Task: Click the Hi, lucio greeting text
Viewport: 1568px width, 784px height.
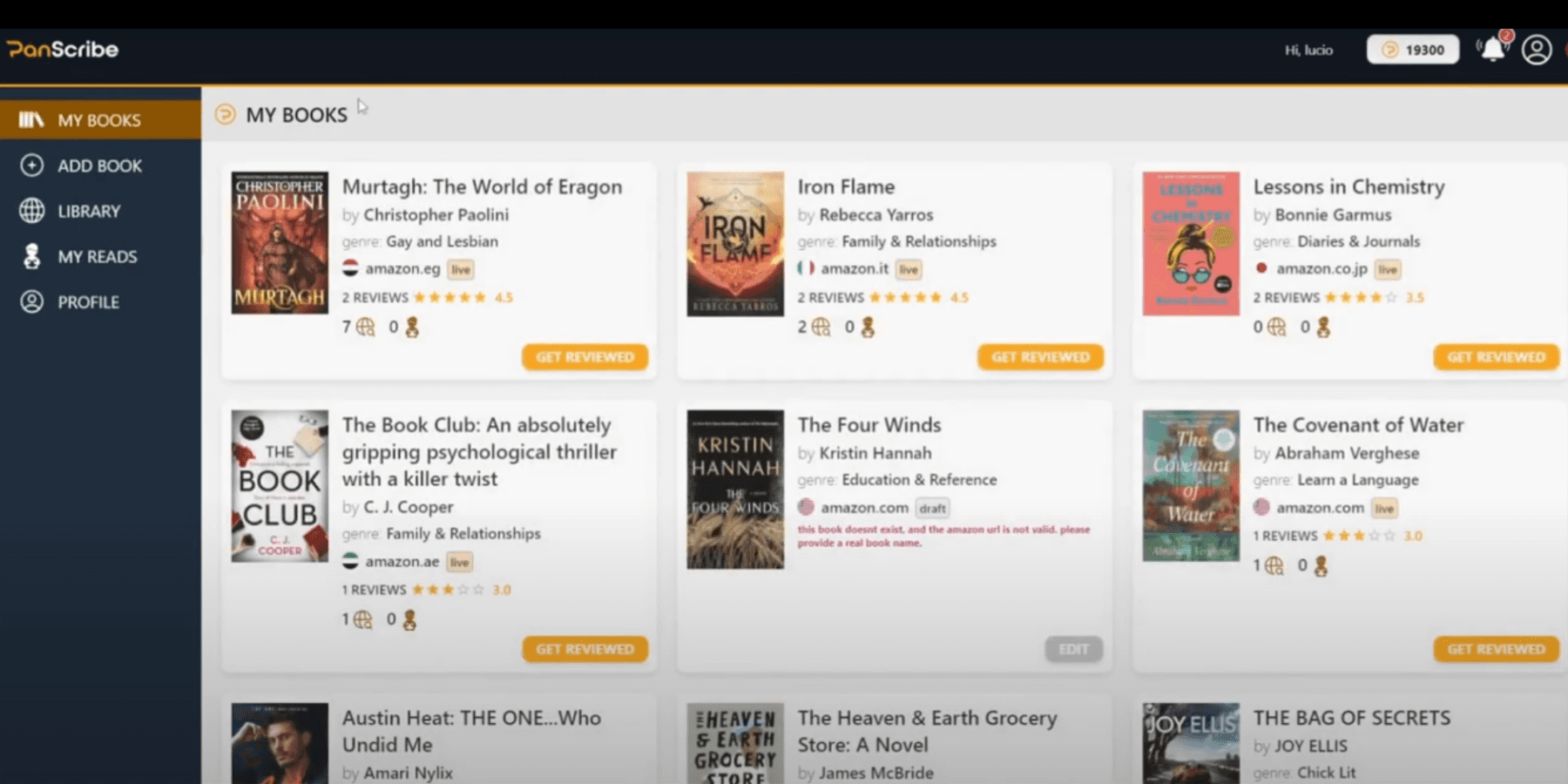Action: pyautogui.click(x=1308, y=50)
